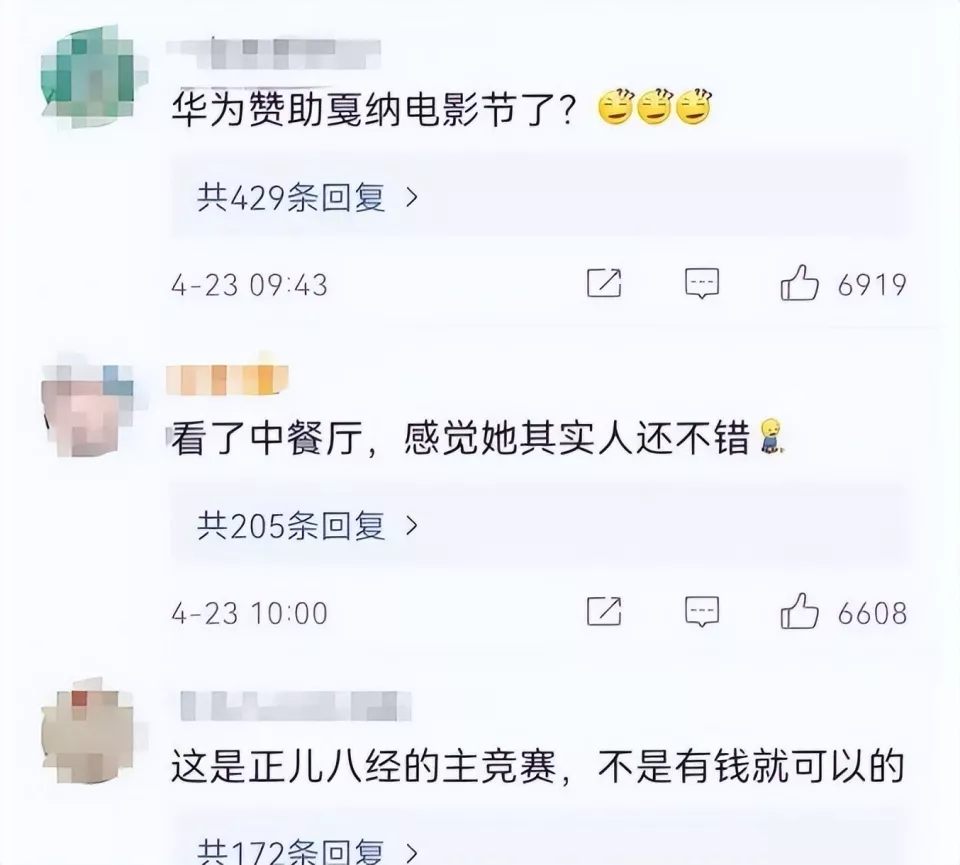Reply to the 中餐厅 comment
960x865 pixels.
[x=702, y=612]
